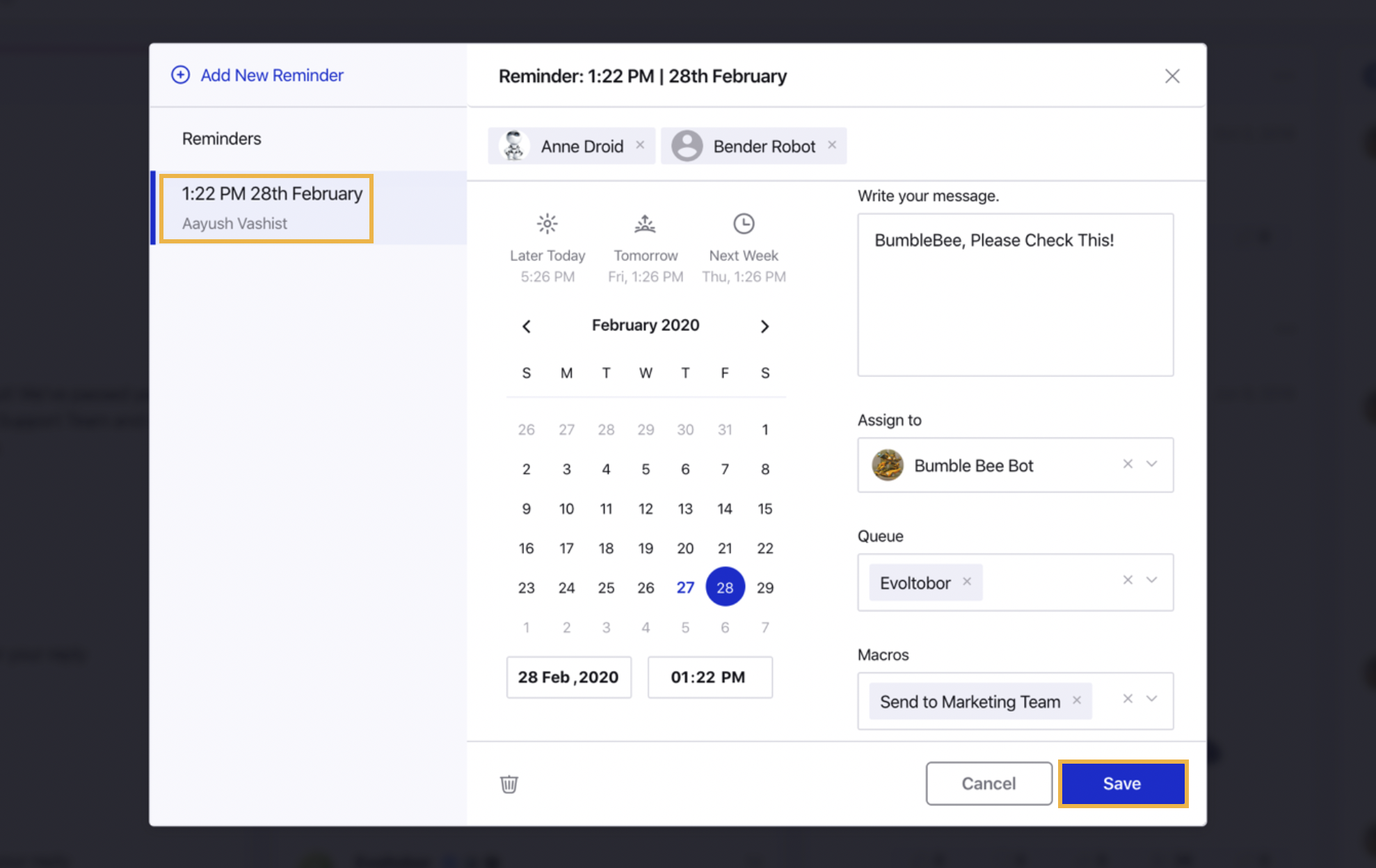Remove Bumble Bee Bot assignment
Screen dimensions: 1376x868
[1128, 463]
